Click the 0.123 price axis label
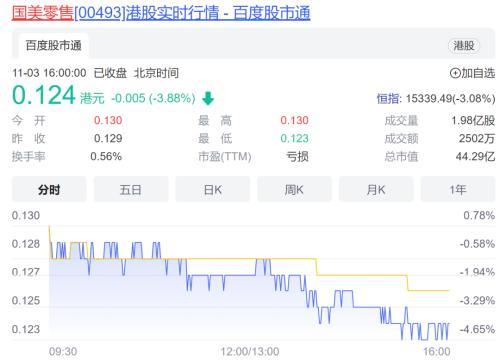The width and height of the screenshot is (500, 360). coord(26,329)
